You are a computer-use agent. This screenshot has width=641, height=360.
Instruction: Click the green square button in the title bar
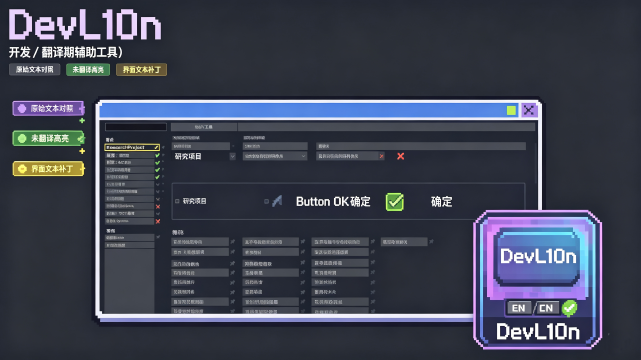[x=511, y=110]
